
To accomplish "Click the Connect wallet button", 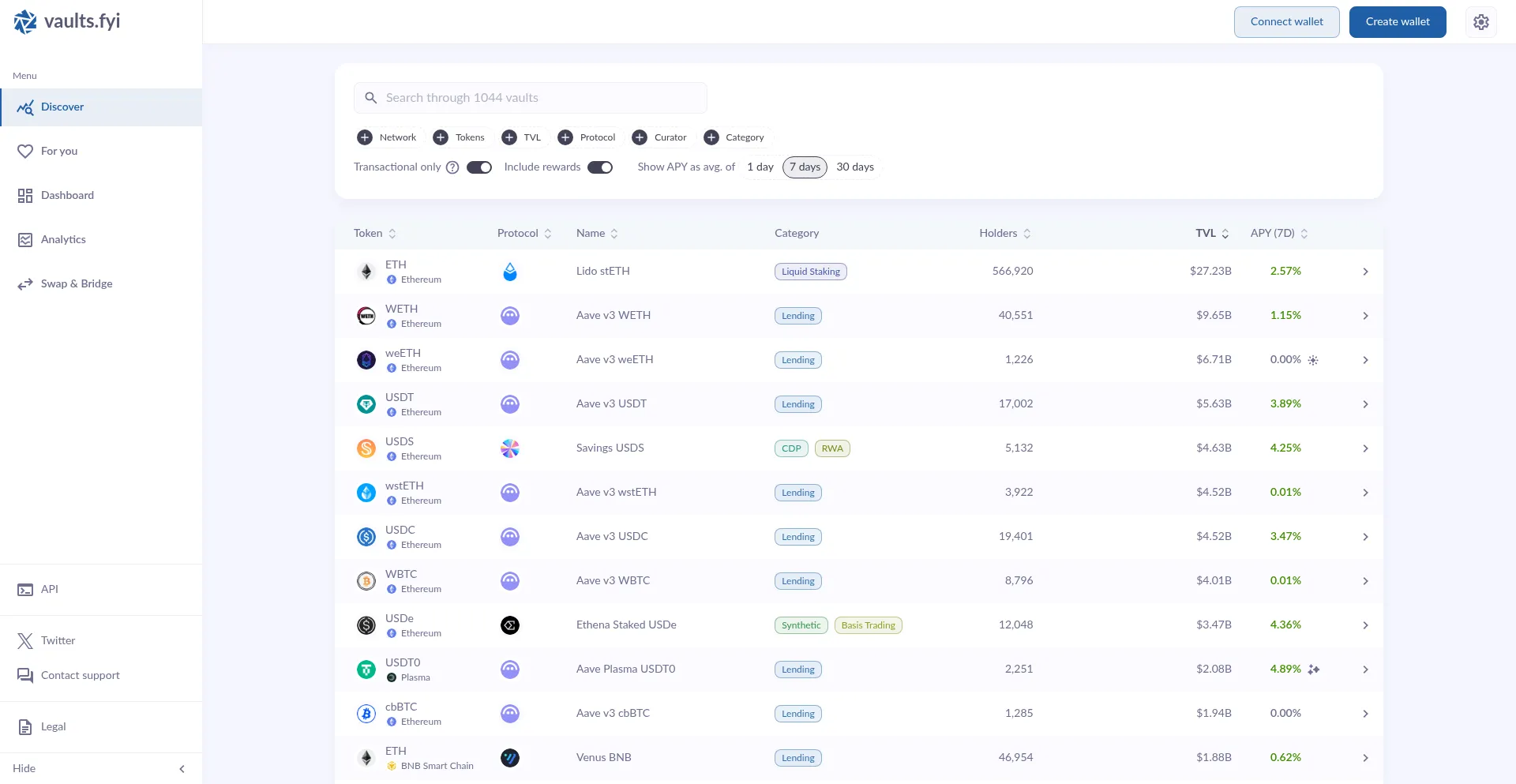I will [x=1286, y=22].
